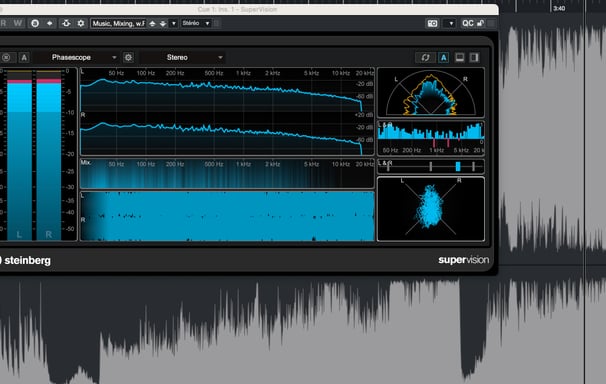
Task: Open the top toolbar Stereo routing dropdown
Action: pos(196,24)
